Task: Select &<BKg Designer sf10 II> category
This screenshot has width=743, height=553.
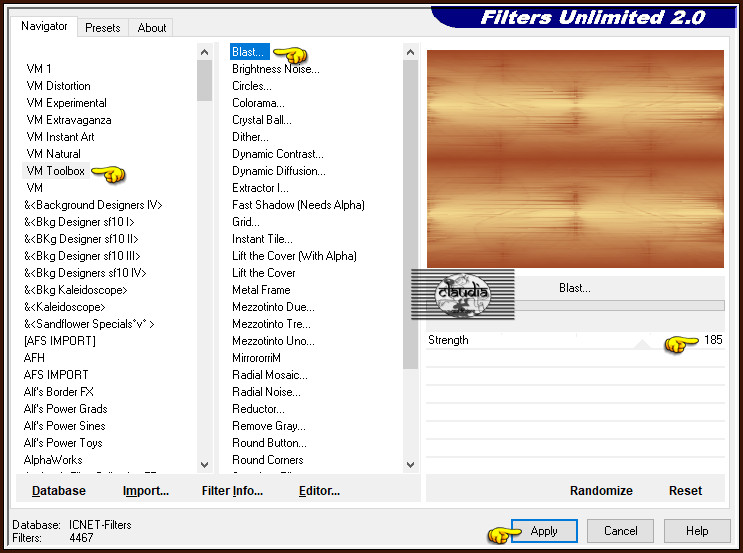Action: (x=81, y=239)
